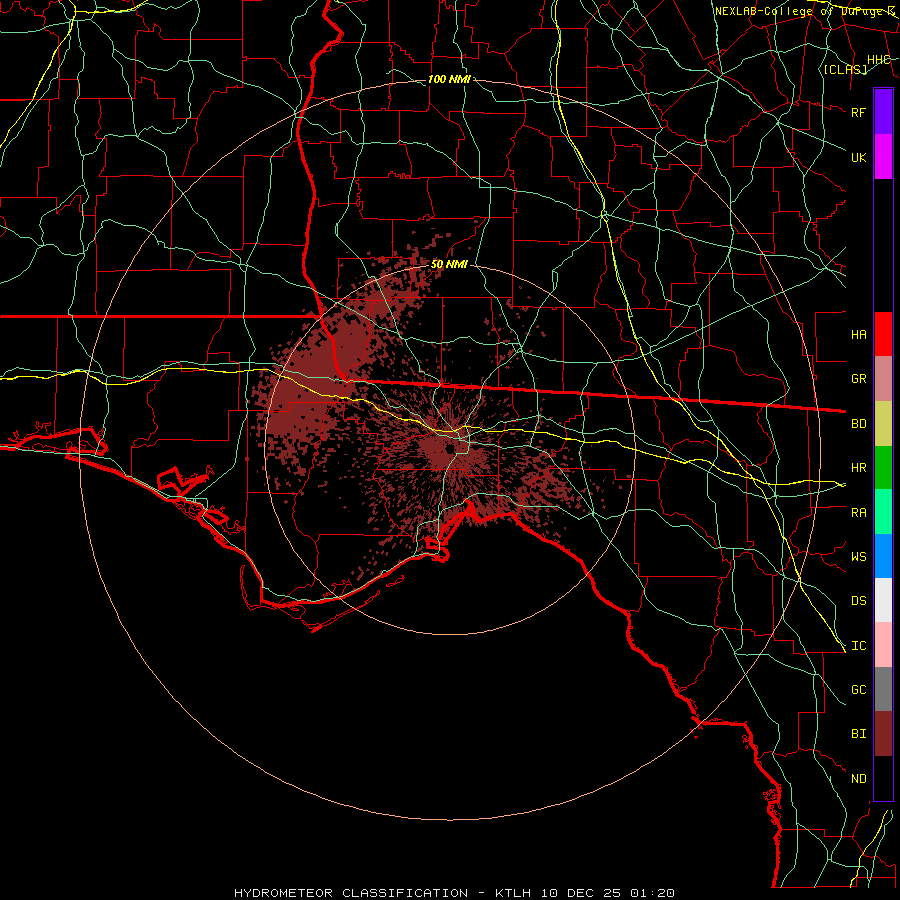Click the HHC product code label
This screenshot has width=900, height=900.
click(879, 60)
